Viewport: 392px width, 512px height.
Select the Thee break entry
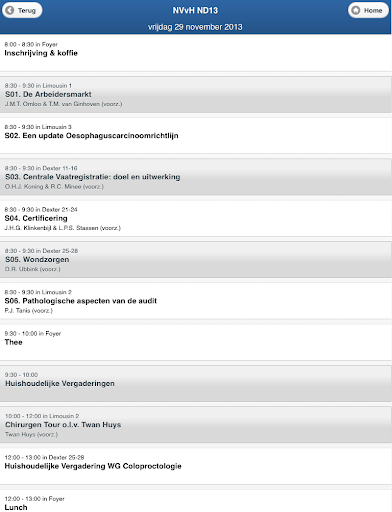click(196, 342)
